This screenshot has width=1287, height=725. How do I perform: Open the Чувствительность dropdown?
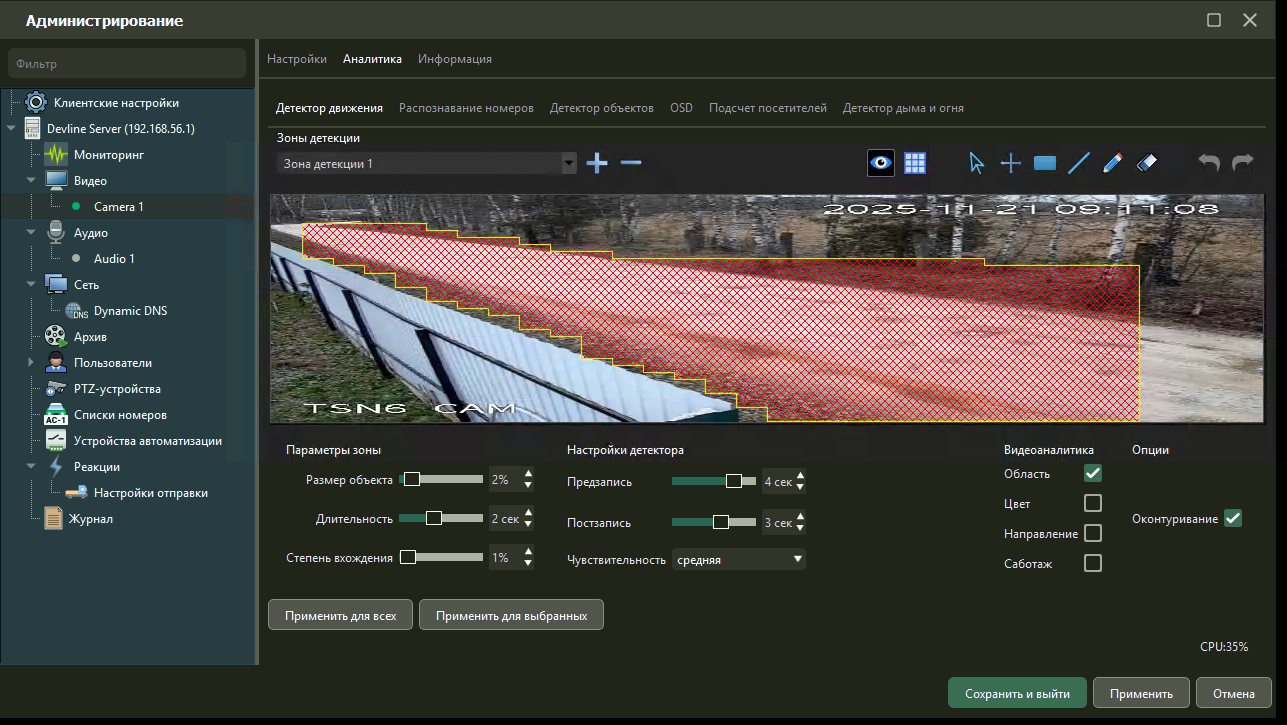coord(739,560)
